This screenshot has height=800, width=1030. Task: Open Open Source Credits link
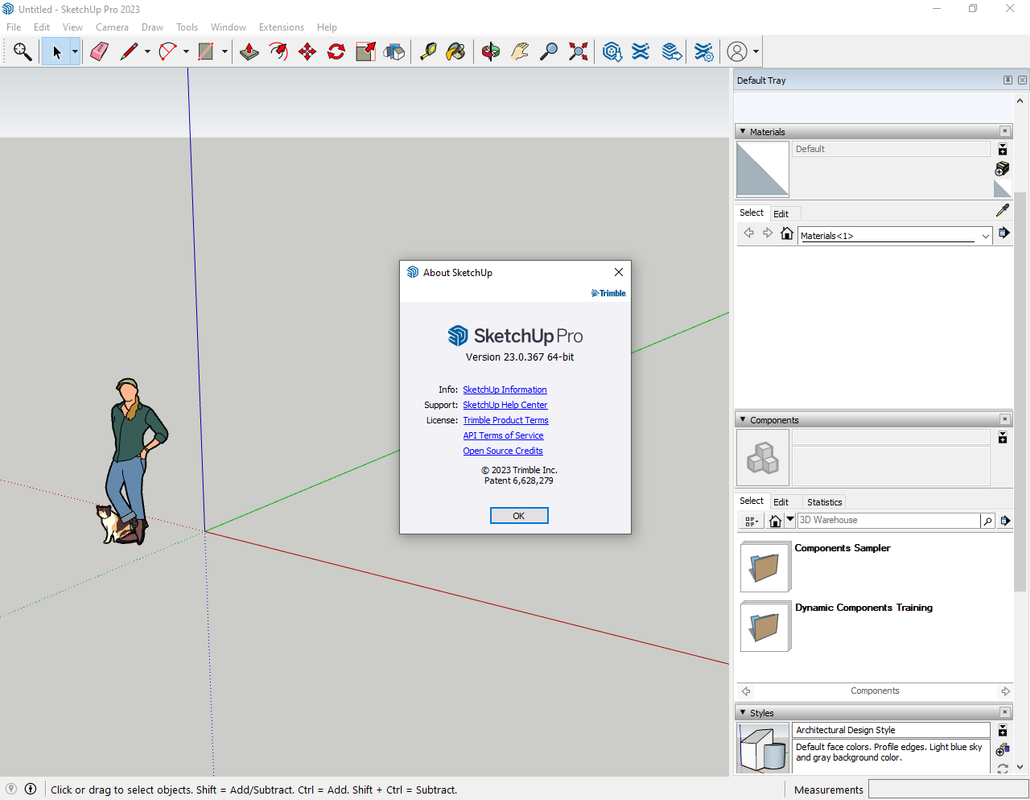503,451
